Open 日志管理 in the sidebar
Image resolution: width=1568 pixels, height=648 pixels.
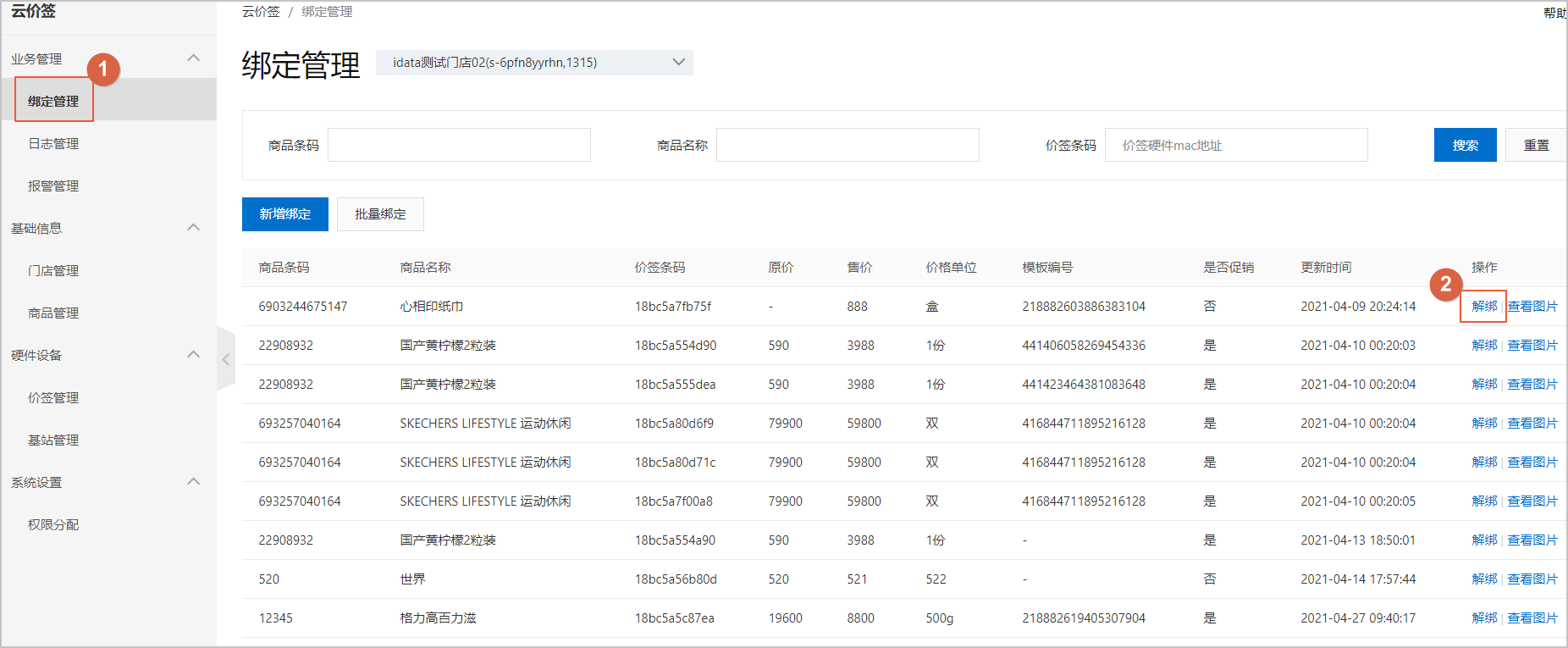pos(53,144)
